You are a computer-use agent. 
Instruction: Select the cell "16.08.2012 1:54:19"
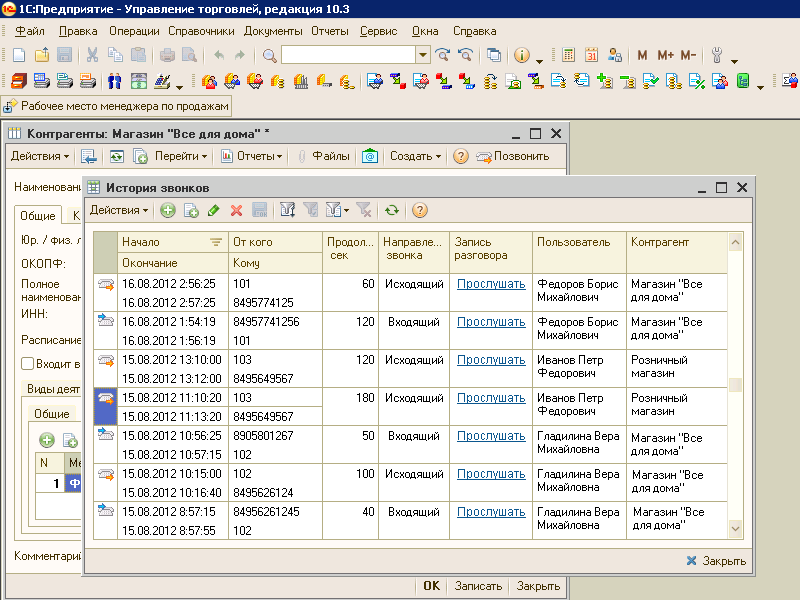point(172,321)
